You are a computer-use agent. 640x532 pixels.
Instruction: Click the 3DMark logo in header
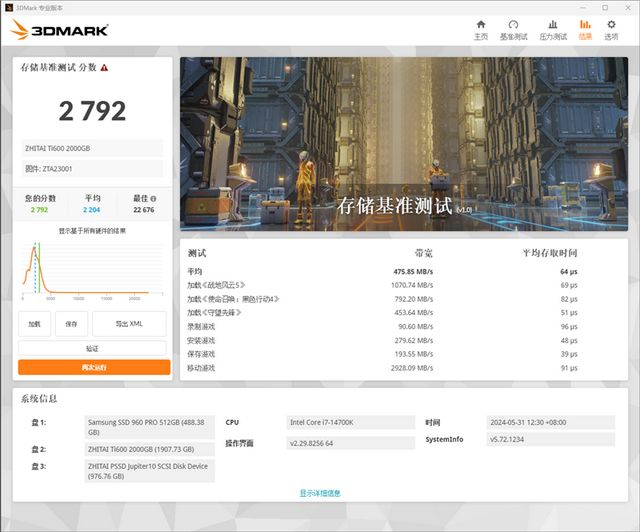point(59,30)
